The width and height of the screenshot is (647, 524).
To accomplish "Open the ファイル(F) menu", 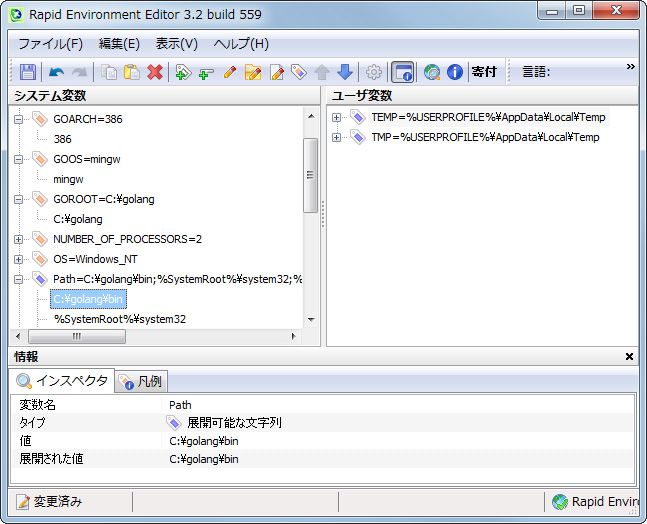I will pyautogui.click(x=50, y=44).
